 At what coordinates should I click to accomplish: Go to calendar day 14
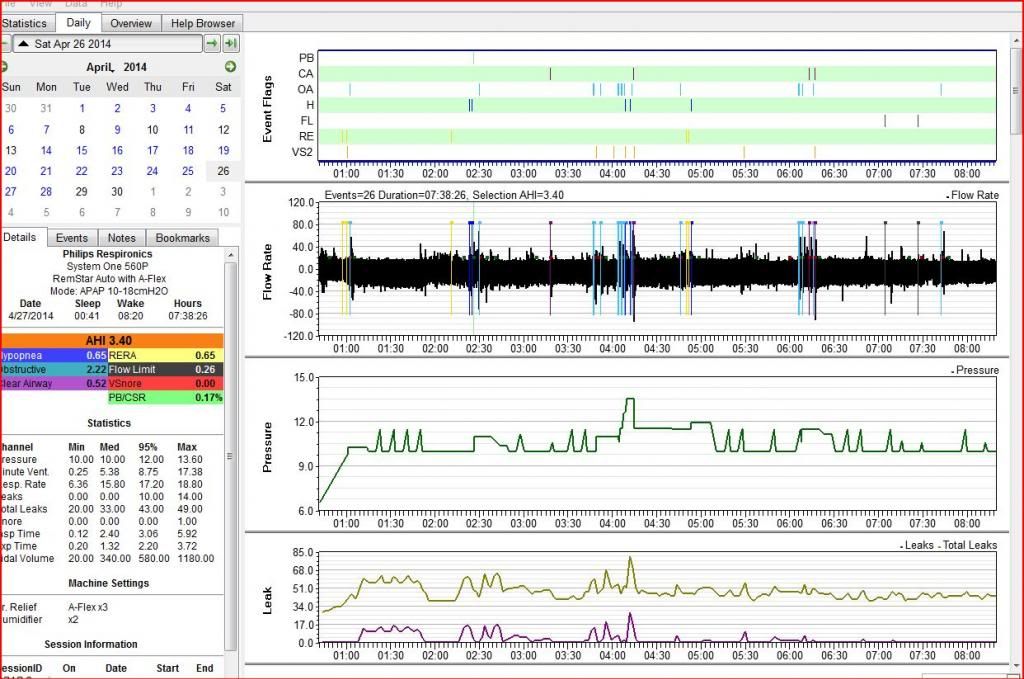pos(46,150)
